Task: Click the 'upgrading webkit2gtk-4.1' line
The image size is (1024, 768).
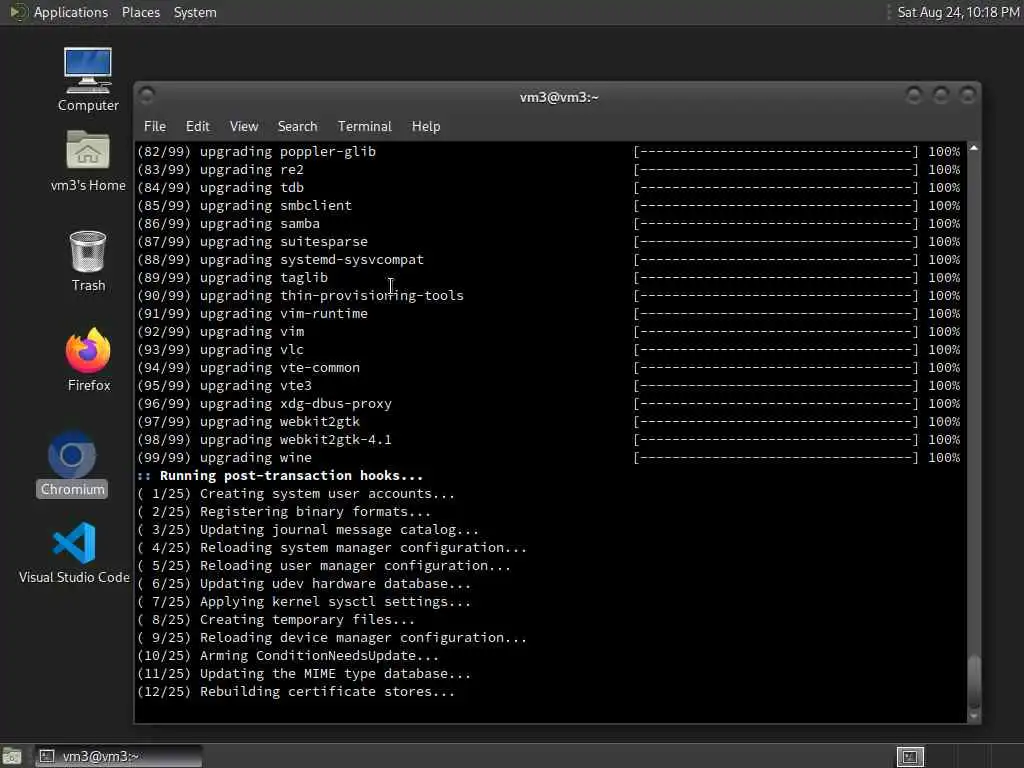Action: 264,440
